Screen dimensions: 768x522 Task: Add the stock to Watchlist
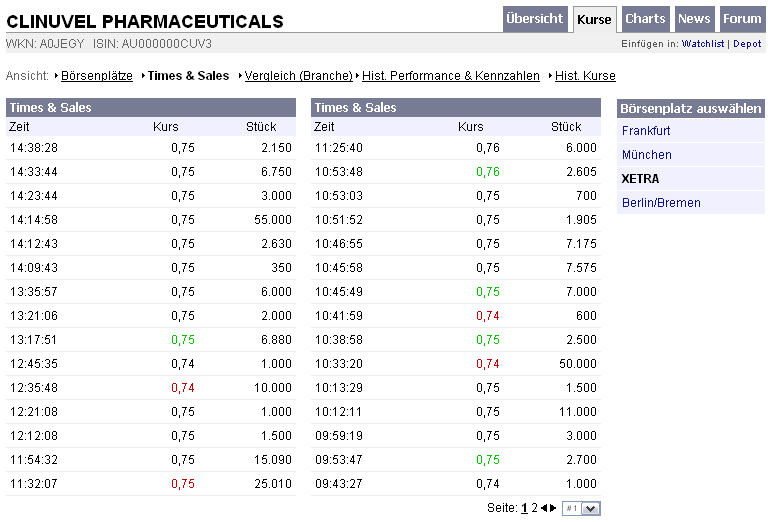(703, 44)
